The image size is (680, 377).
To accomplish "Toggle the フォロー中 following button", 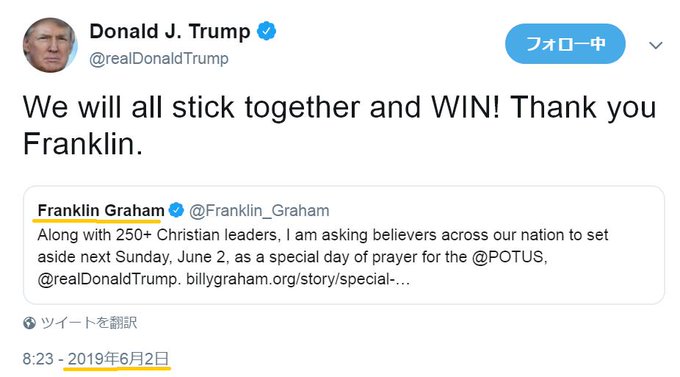I will point(565,44).
